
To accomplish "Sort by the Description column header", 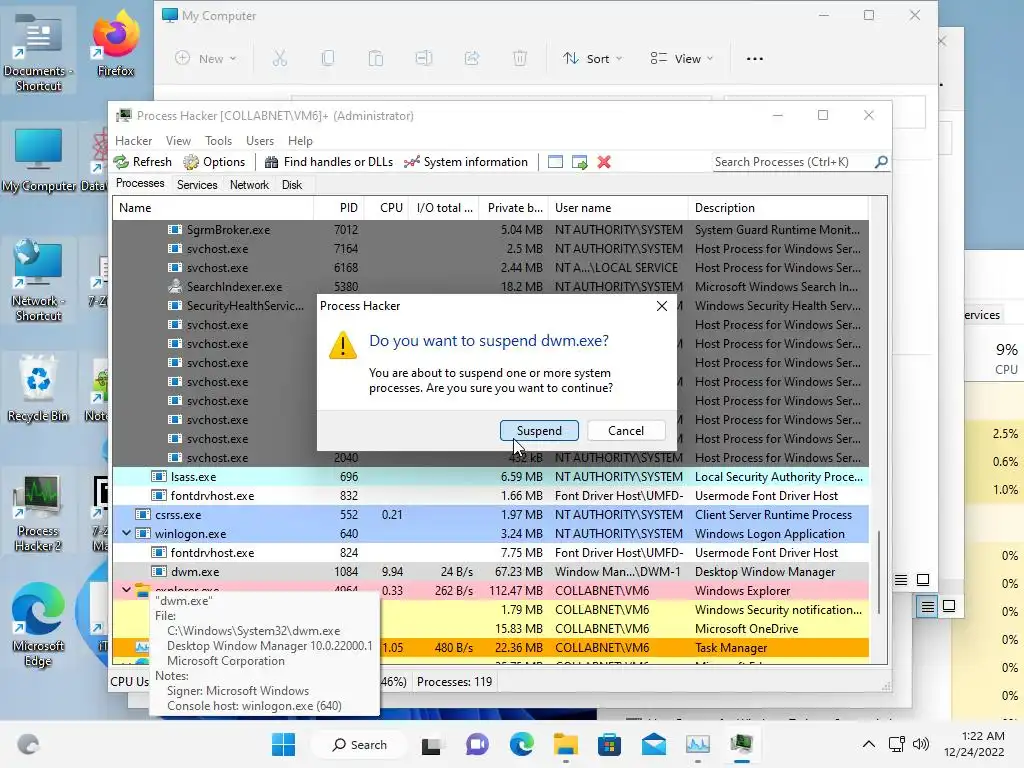I will click(778, 208).
